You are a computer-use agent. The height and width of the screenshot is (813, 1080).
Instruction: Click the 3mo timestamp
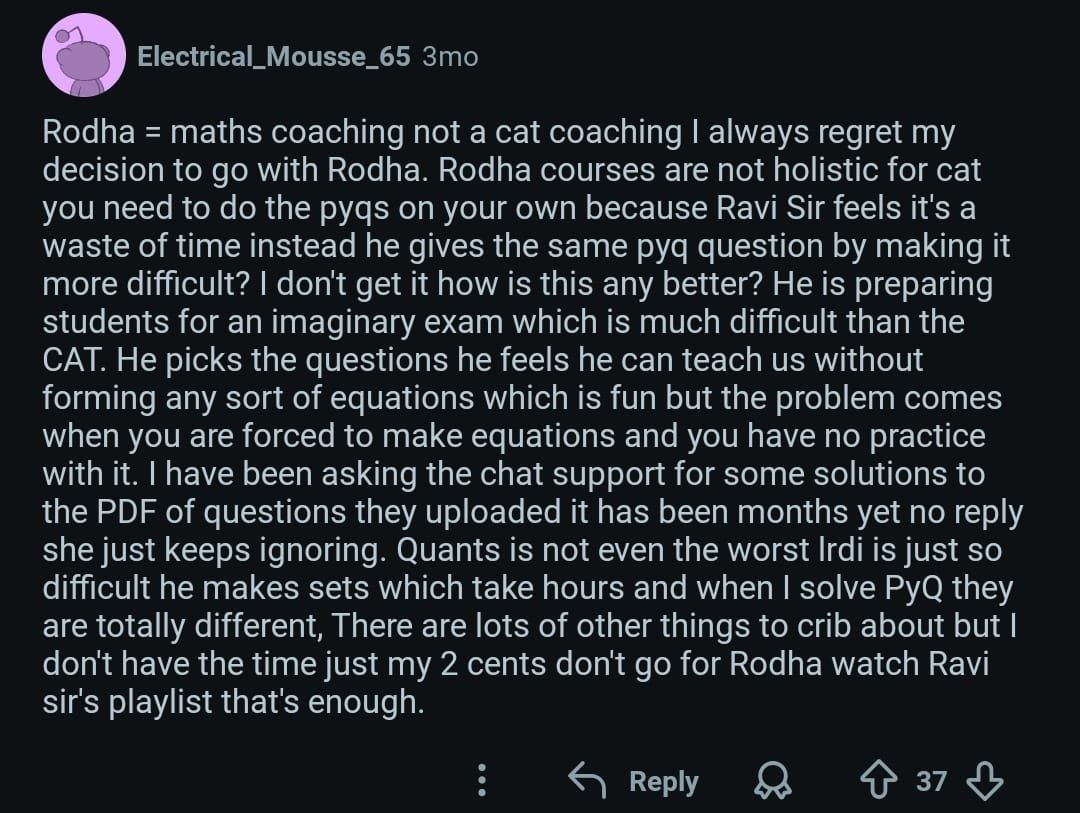point(450,57)
